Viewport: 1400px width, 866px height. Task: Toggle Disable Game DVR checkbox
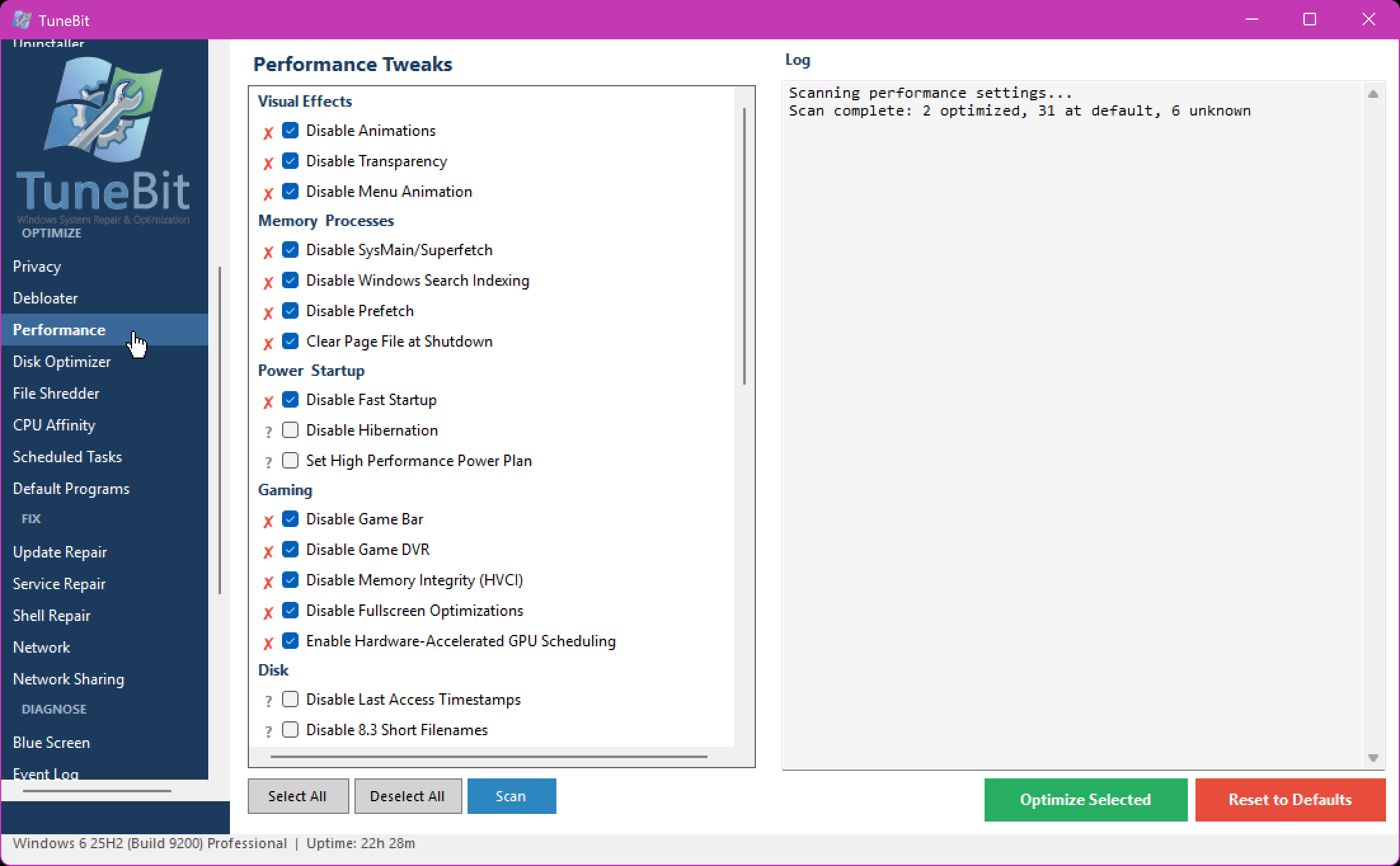pyautogui.click(x=290, y=549)
